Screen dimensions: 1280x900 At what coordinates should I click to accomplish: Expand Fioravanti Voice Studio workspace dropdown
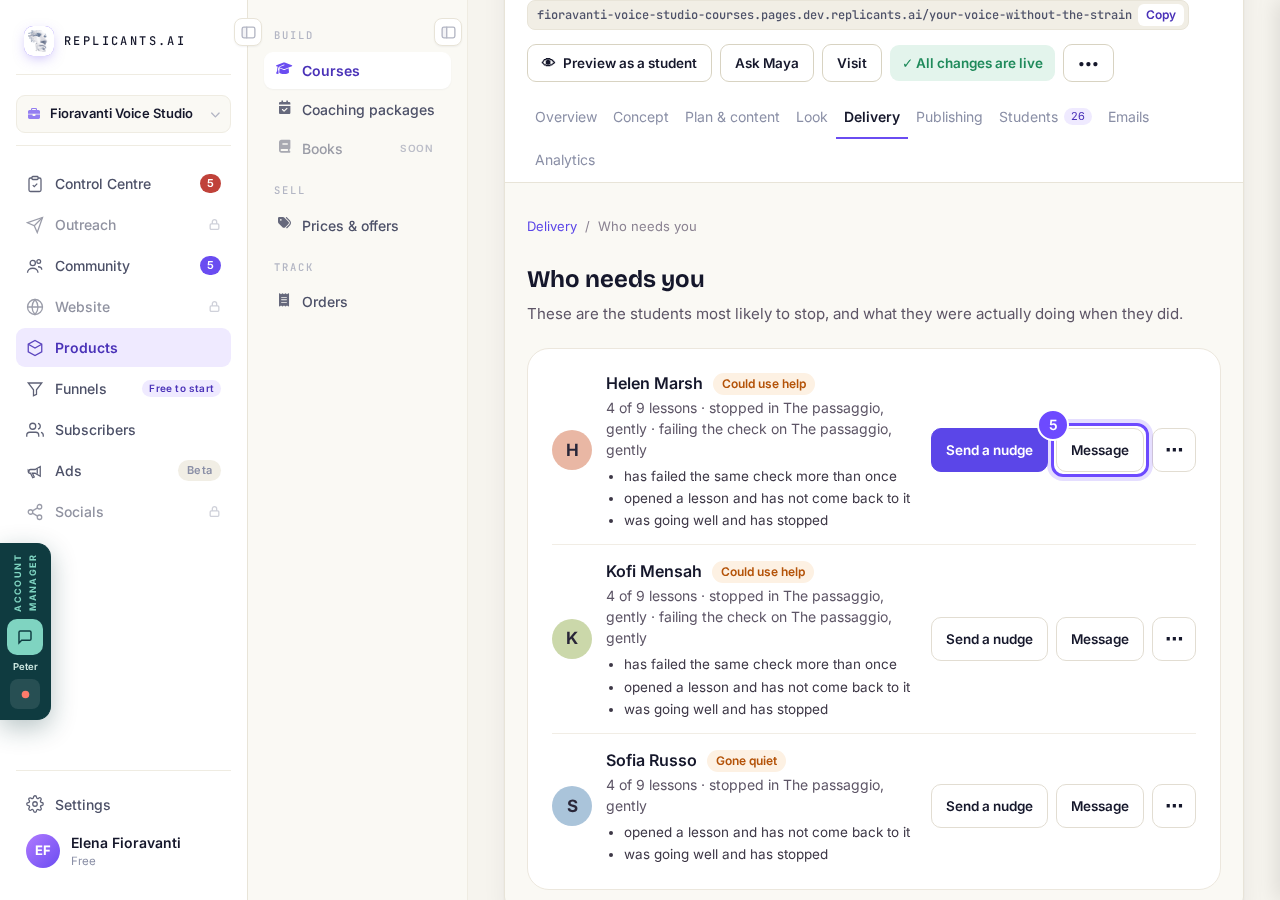click(123, 114)
